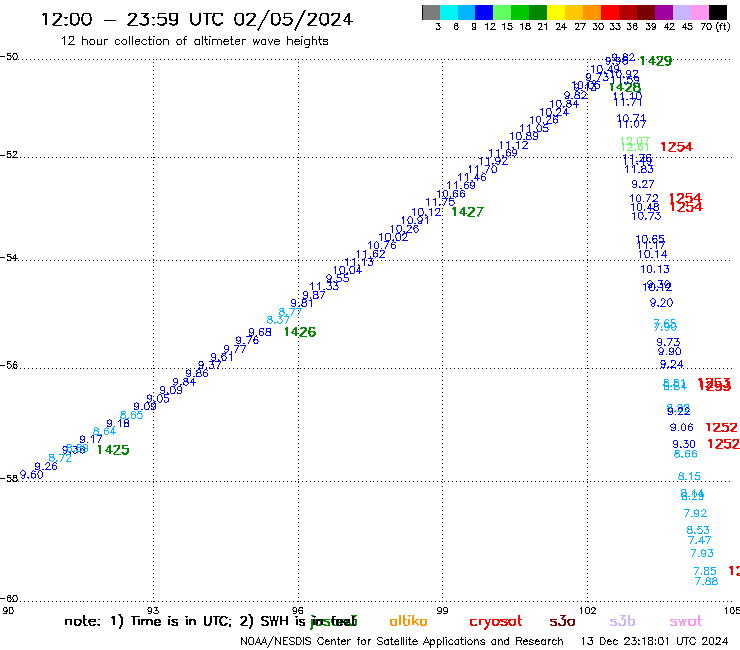Select the latitude axis label -56

(9, 365)
